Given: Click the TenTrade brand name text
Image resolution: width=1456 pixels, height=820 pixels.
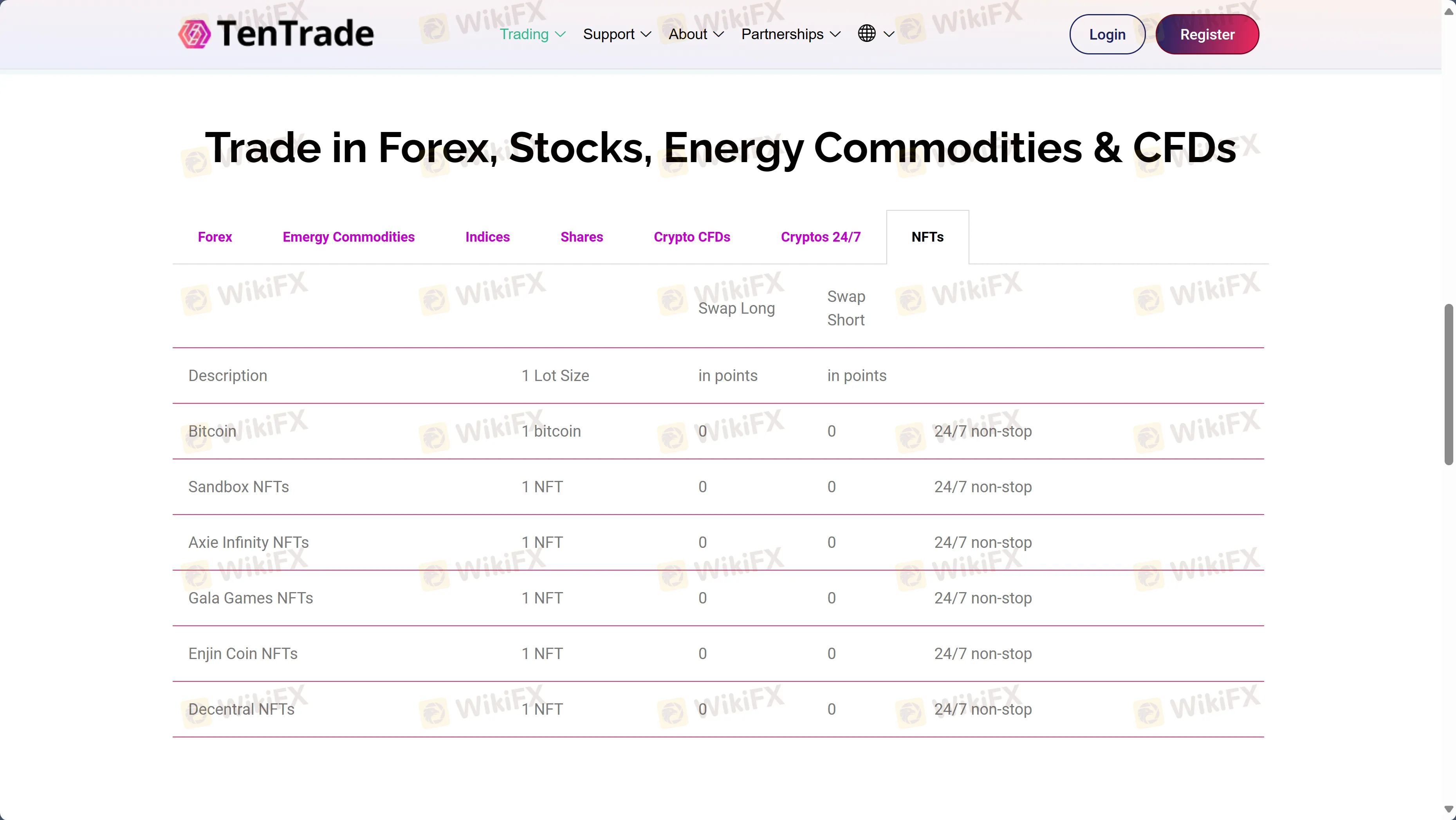Looking at the screenshot, I should (295, 34).
